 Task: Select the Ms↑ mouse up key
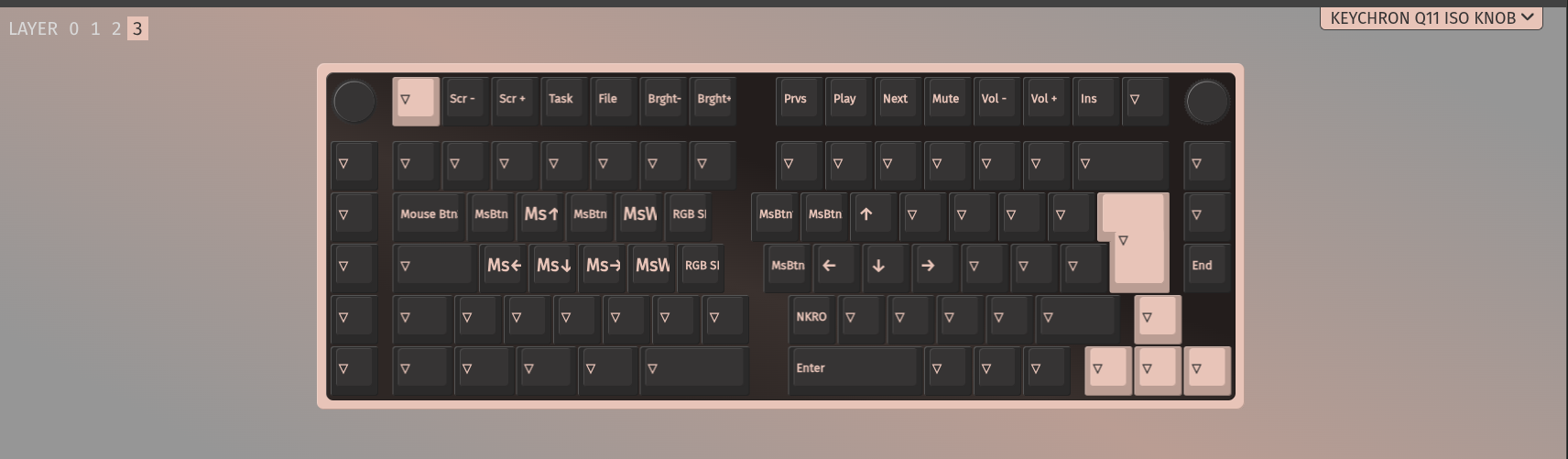(540, 216)
